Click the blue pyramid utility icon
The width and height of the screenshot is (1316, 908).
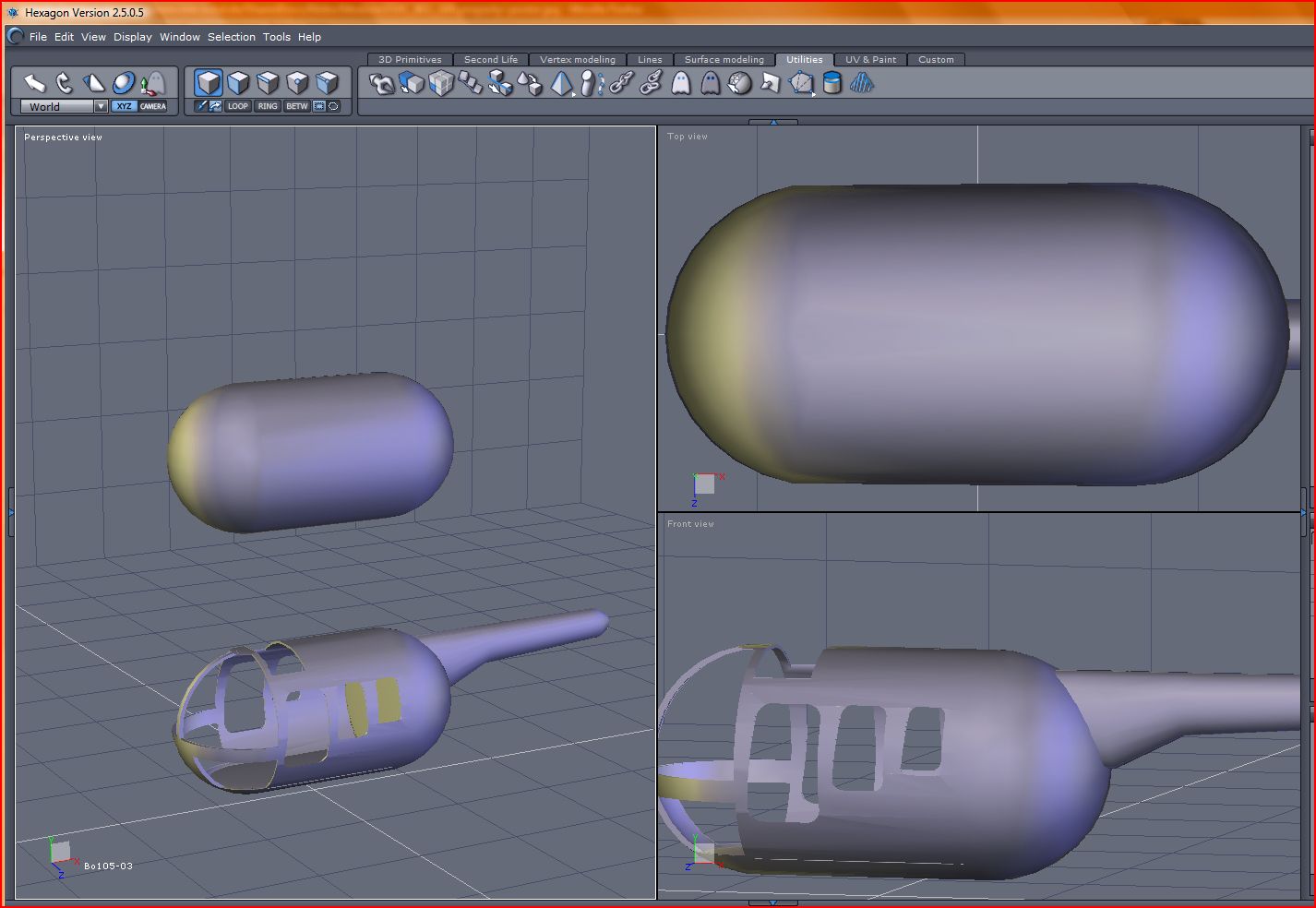[x=561, y=84]
